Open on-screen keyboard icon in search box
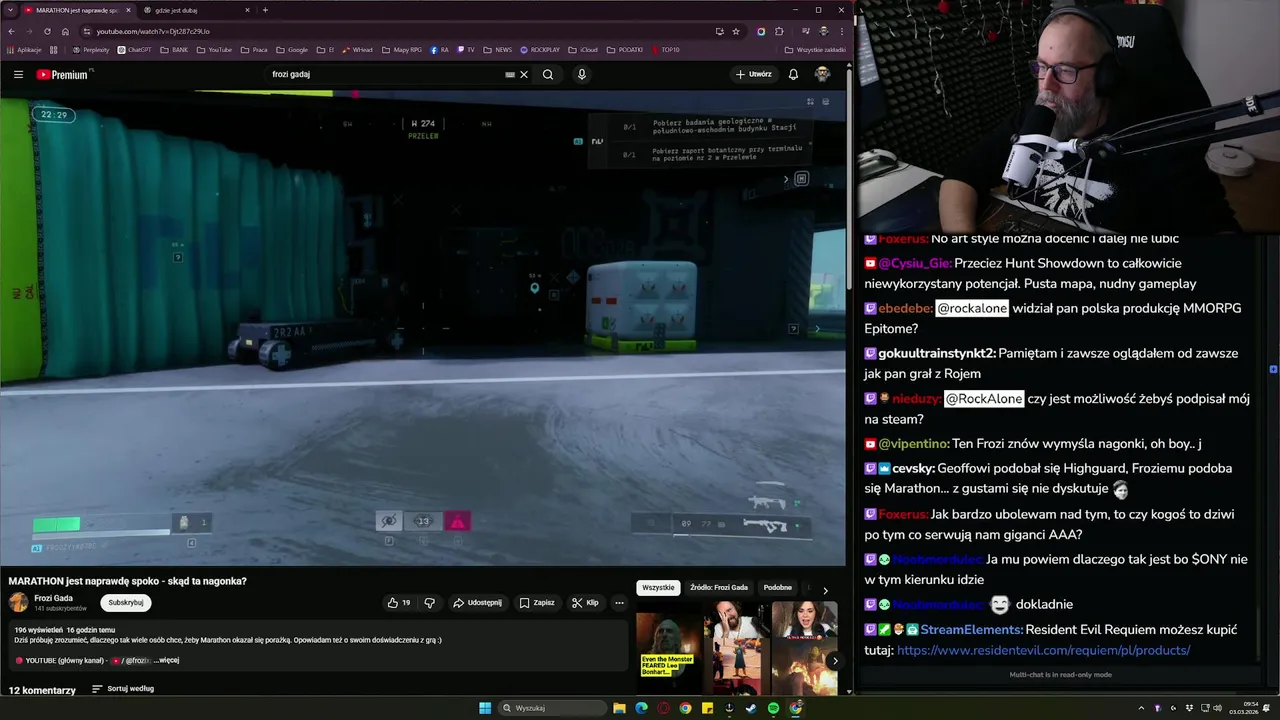This screenshot has height=720, width=1280. tap(510, 74)
